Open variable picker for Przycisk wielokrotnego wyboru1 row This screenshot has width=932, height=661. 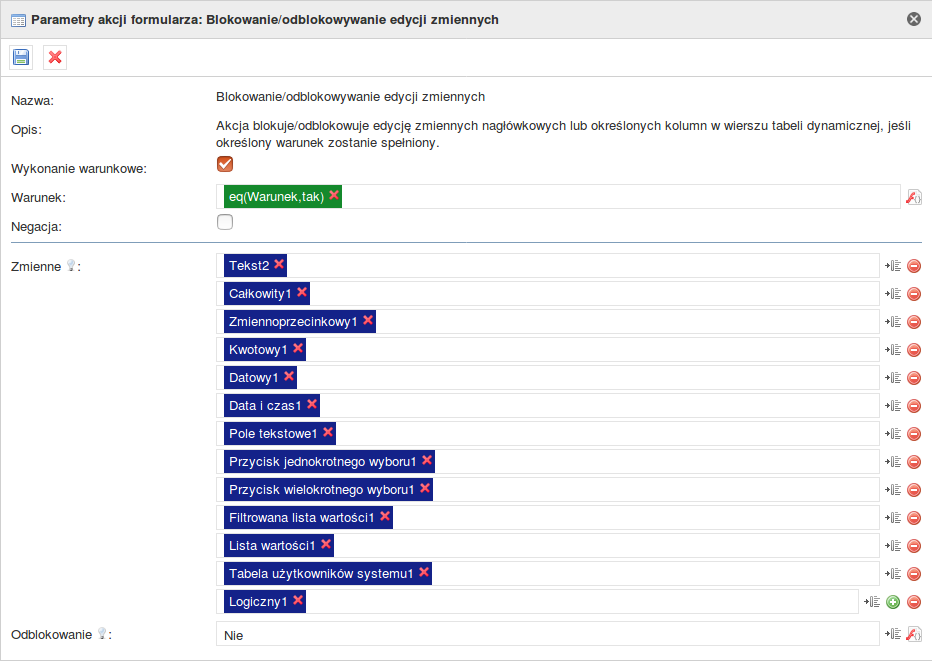pos(893,489)
